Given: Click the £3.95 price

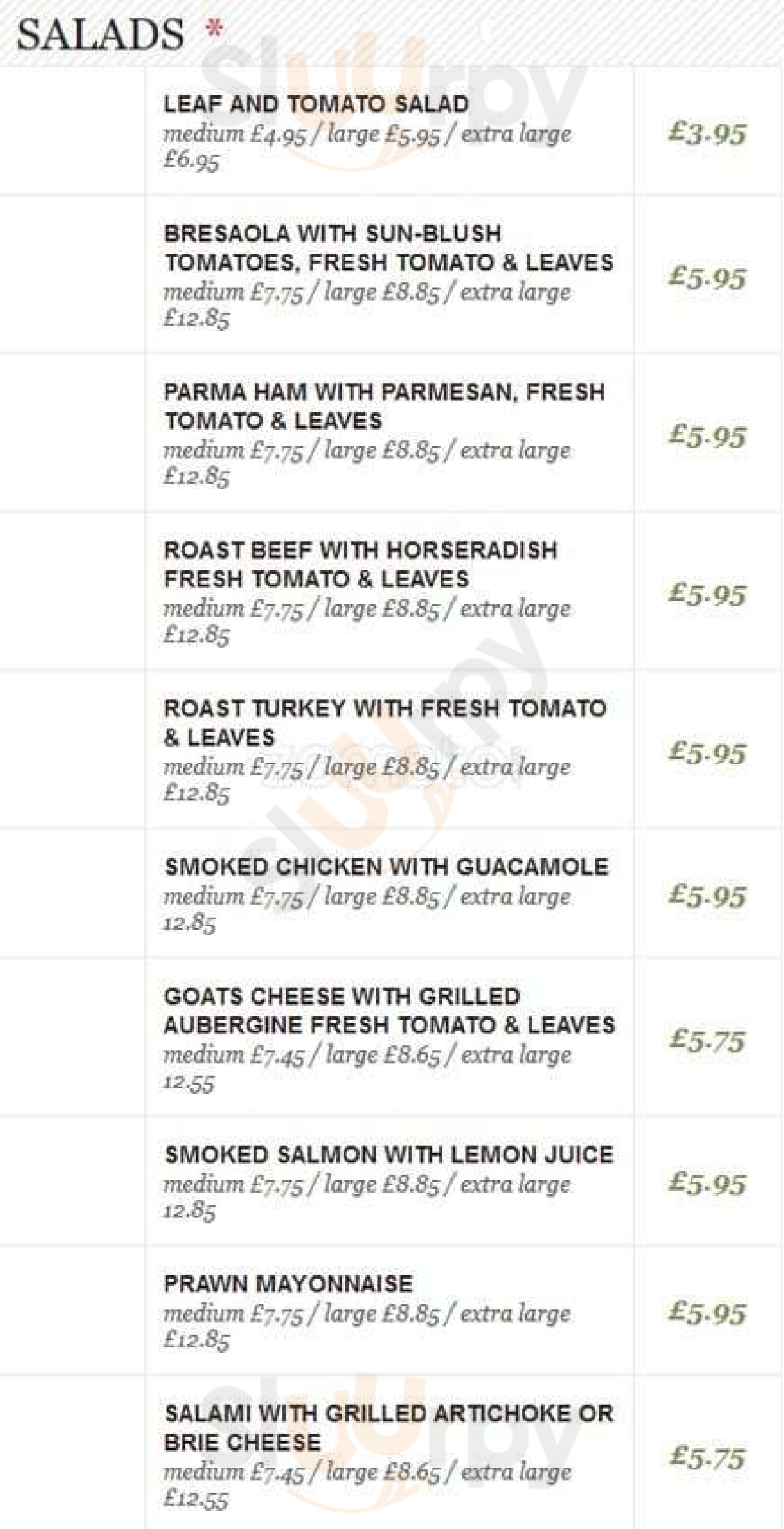Looking at the screenshot, I should pos(707,133).
